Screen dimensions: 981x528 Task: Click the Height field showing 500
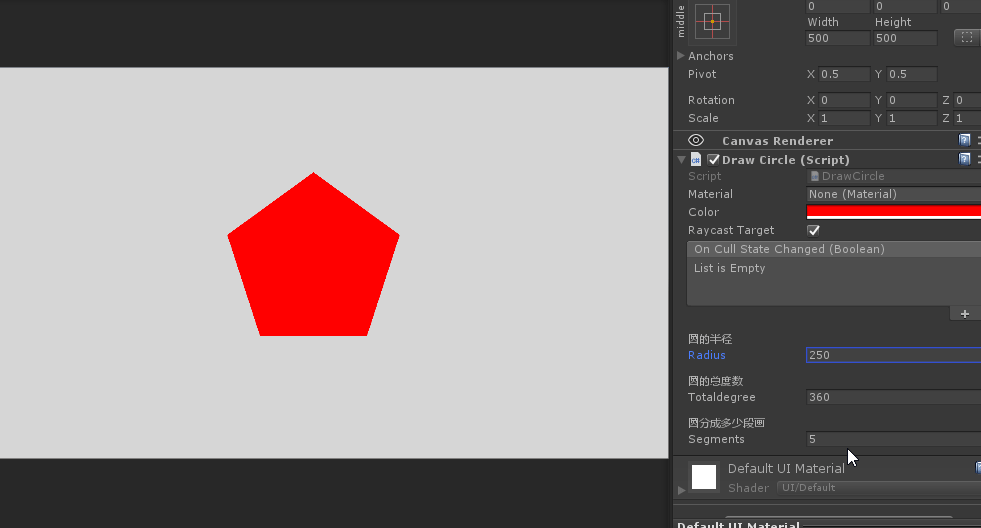coord(905,38)
